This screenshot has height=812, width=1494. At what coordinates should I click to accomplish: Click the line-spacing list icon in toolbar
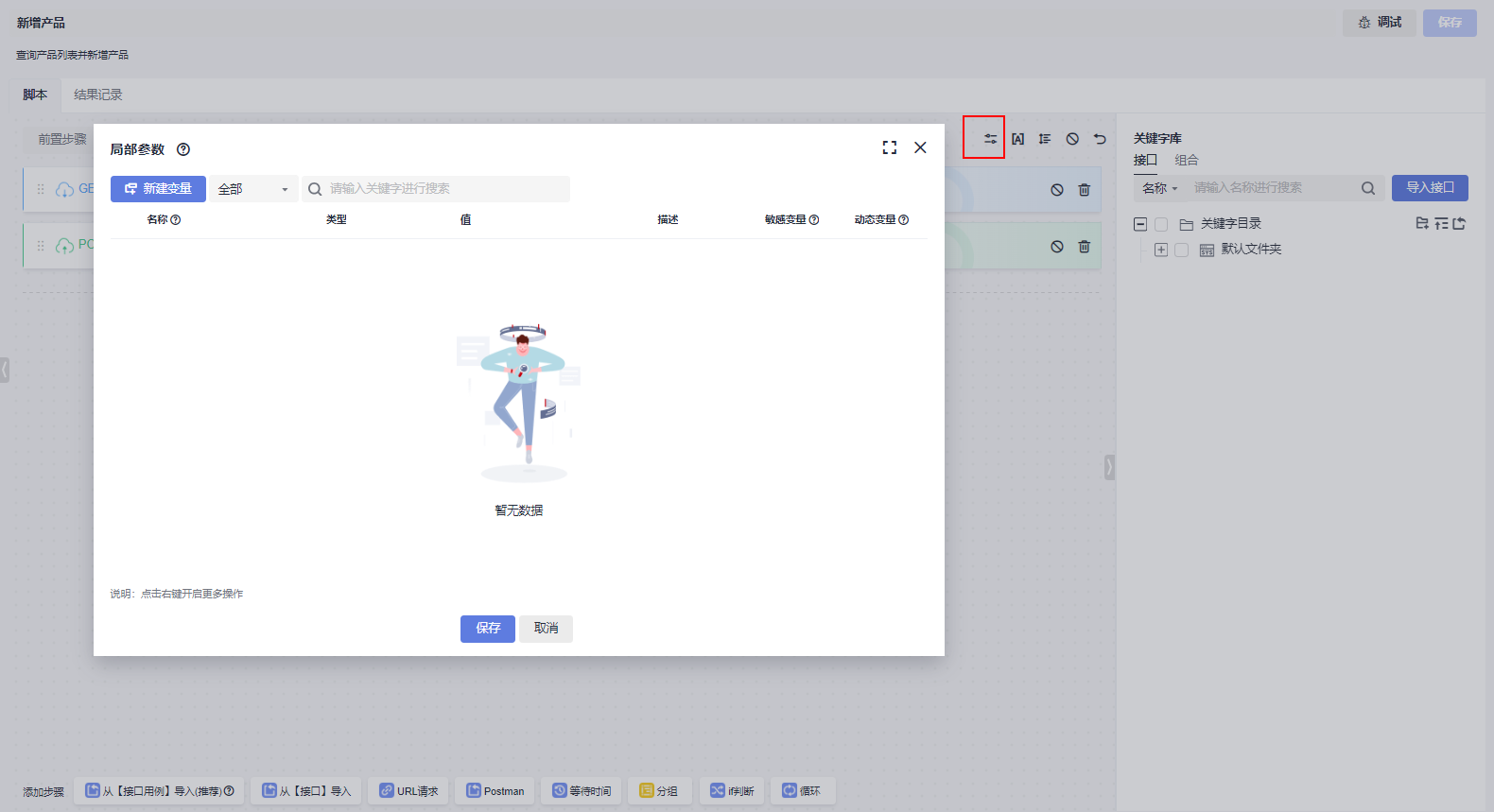tap(1045, 139)
